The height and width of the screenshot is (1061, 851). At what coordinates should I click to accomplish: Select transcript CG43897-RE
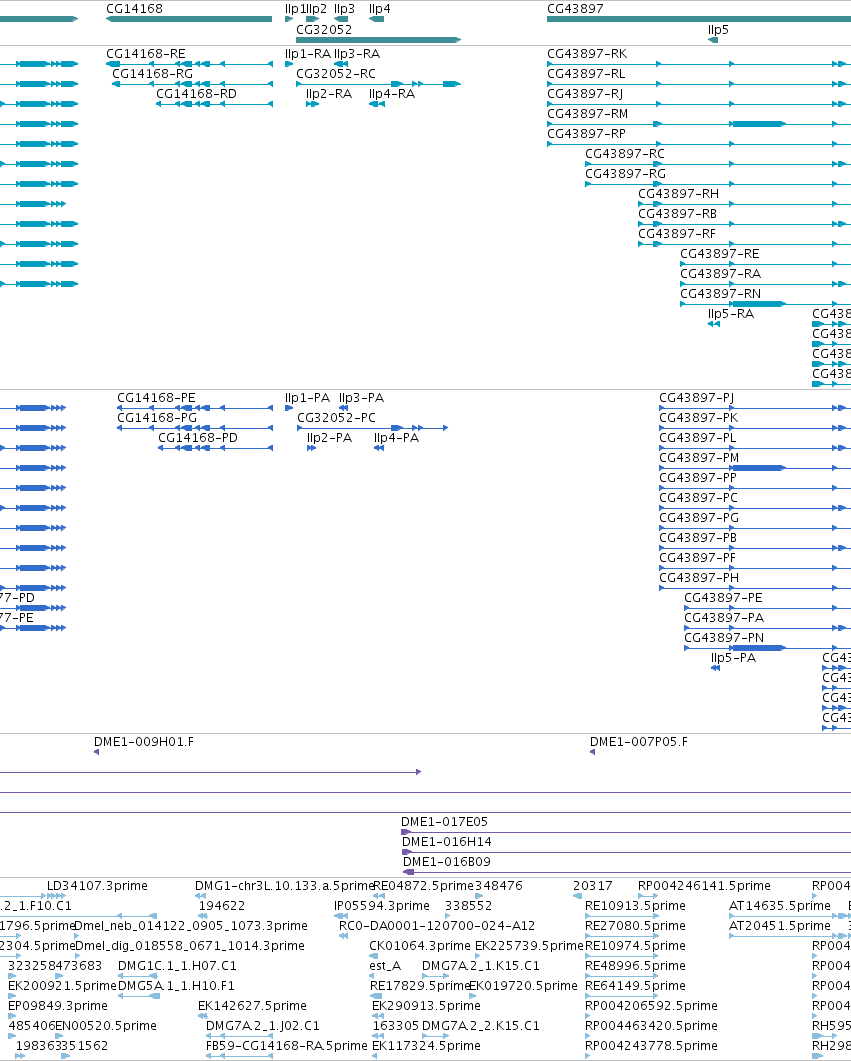pyautogui.click(x=720, y=253)
